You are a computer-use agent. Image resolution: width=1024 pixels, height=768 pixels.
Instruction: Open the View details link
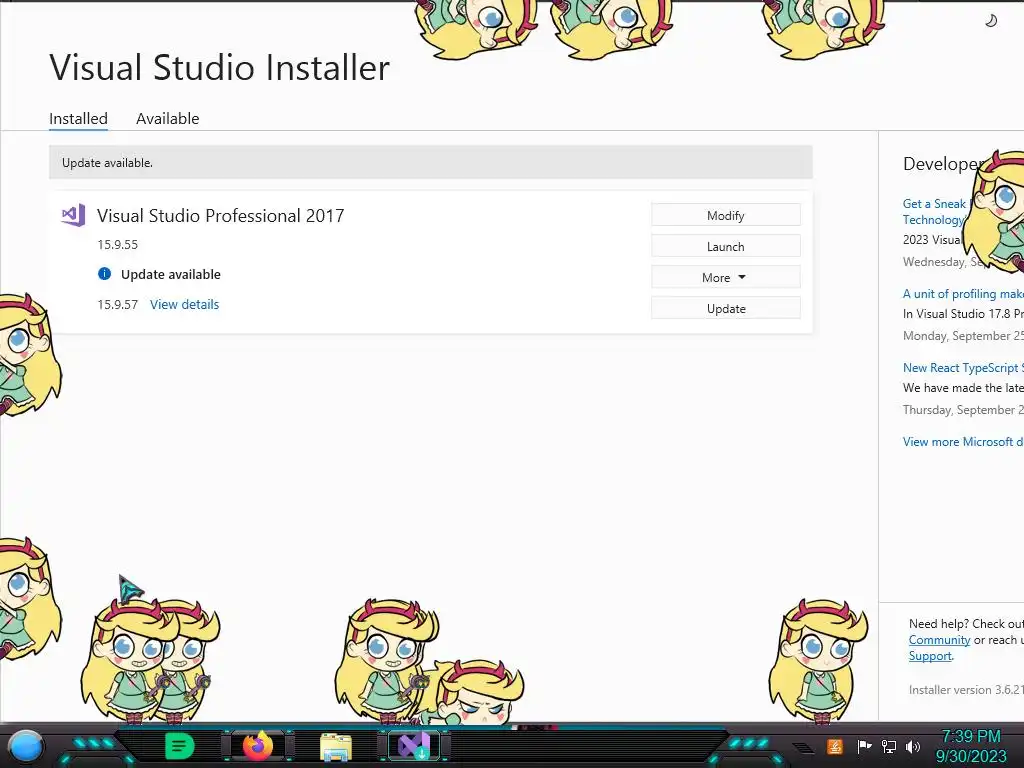184,304
